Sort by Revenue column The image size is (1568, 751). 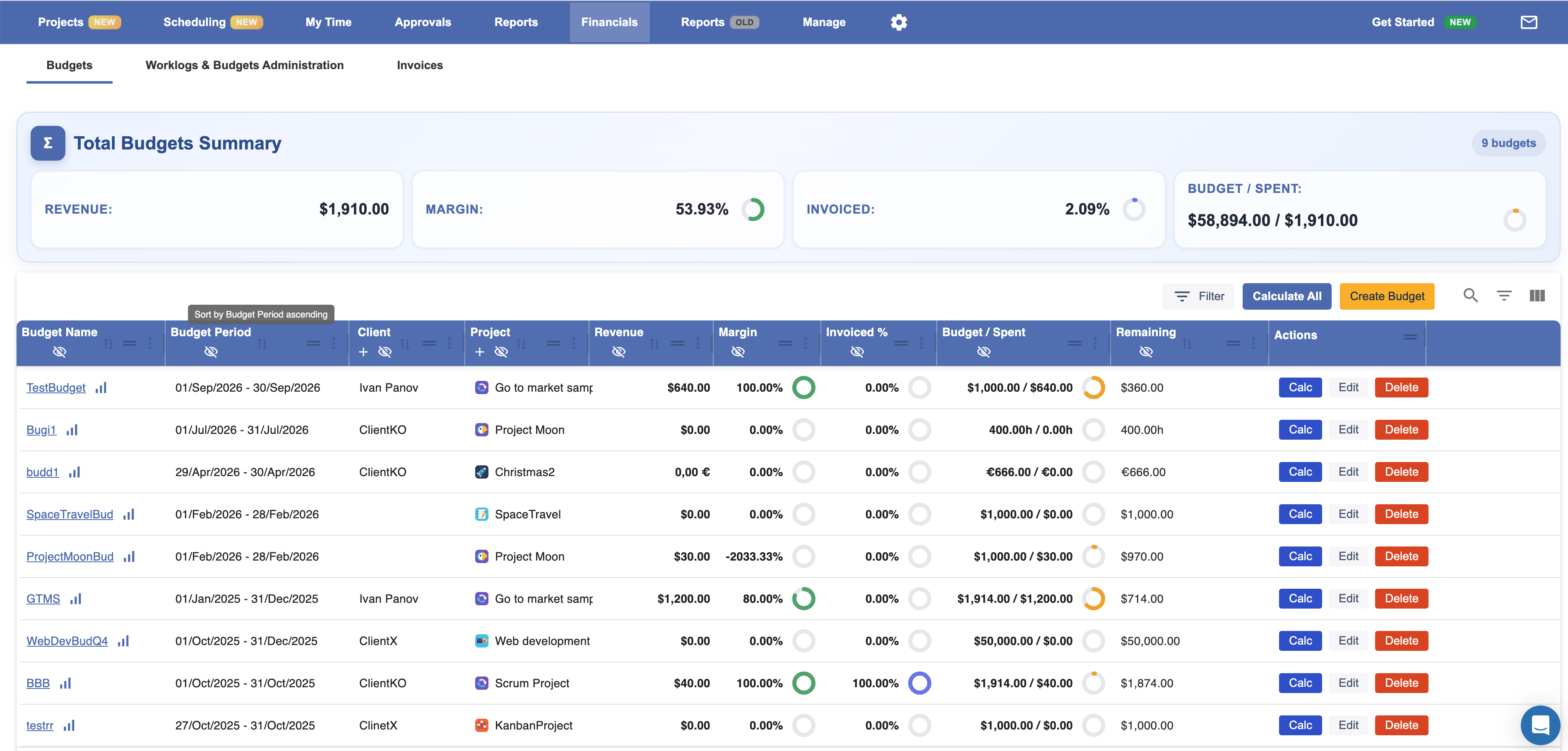654,344
